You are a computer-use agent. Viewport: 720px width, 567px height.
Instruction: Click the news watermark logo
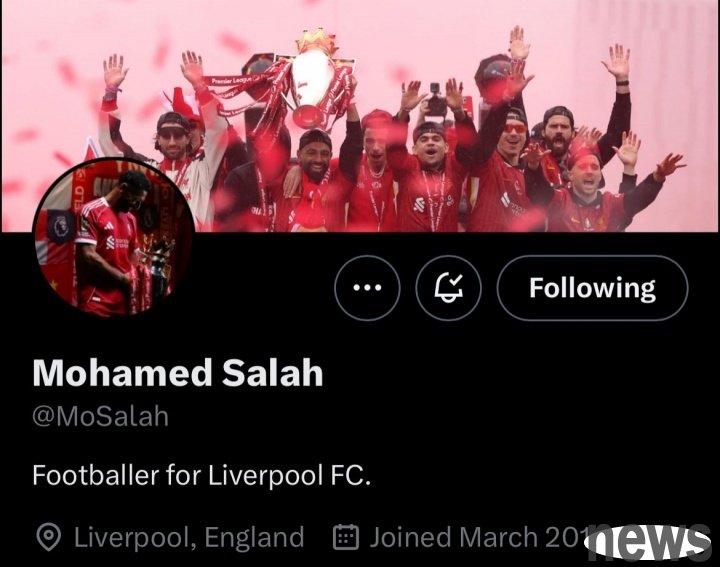pyautogui.click(x=648, y=542)
